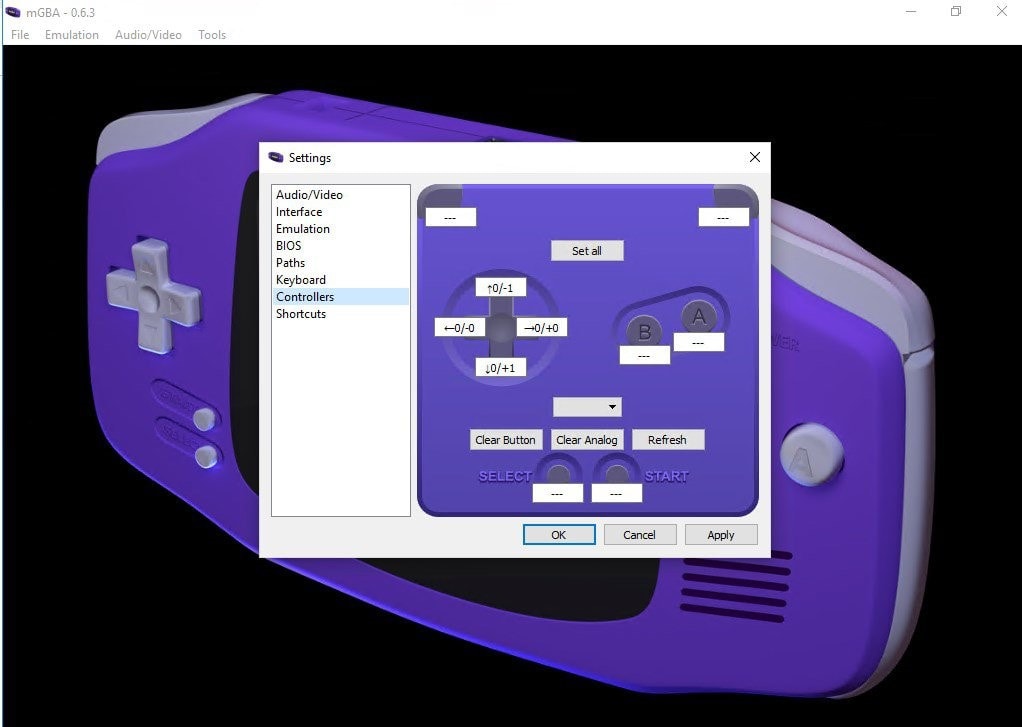The width and height of the screenshot is (1022, 727).
Task: Close the Settings dialog
Action: pyautogui.click(x=755, y=157)
